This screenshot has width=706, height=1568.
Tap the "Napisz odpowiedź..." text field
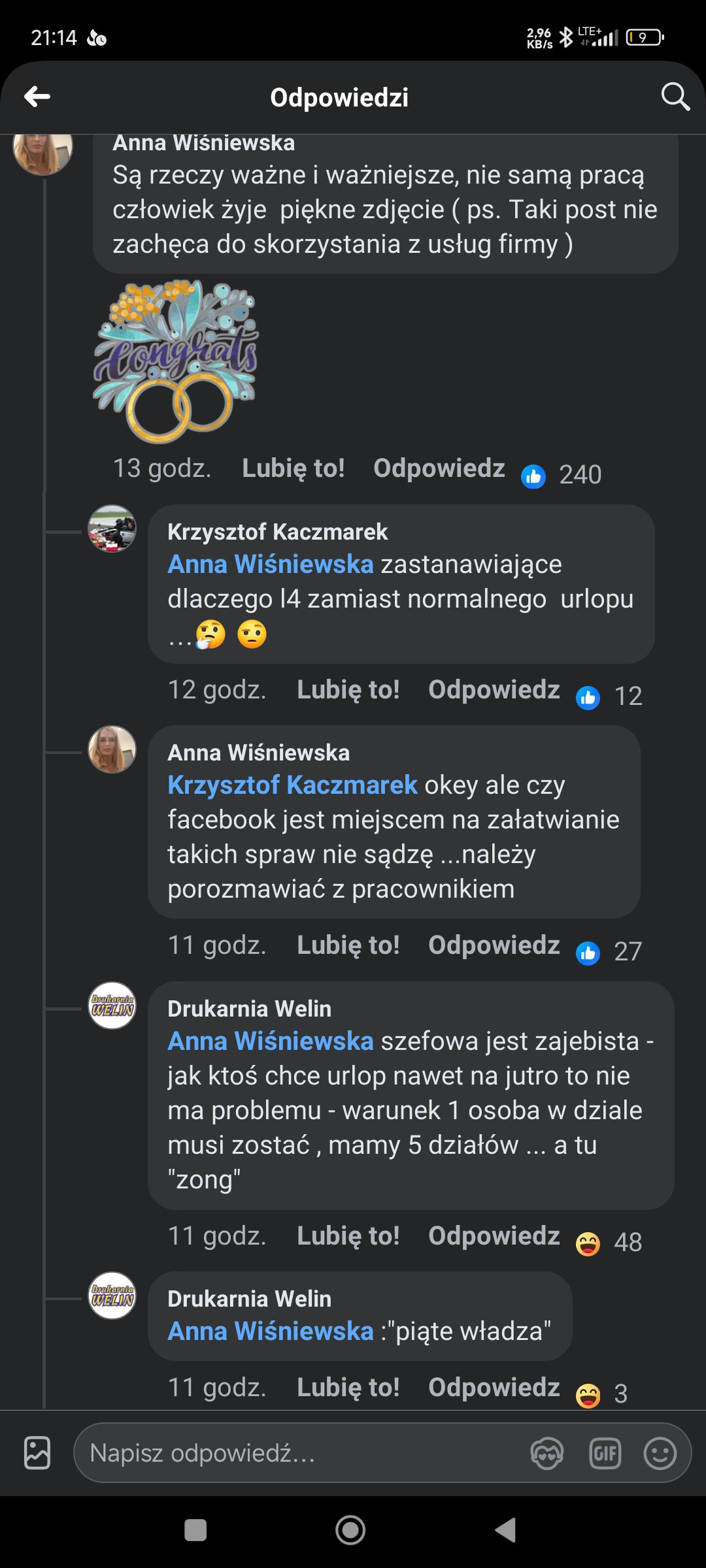301,1454
